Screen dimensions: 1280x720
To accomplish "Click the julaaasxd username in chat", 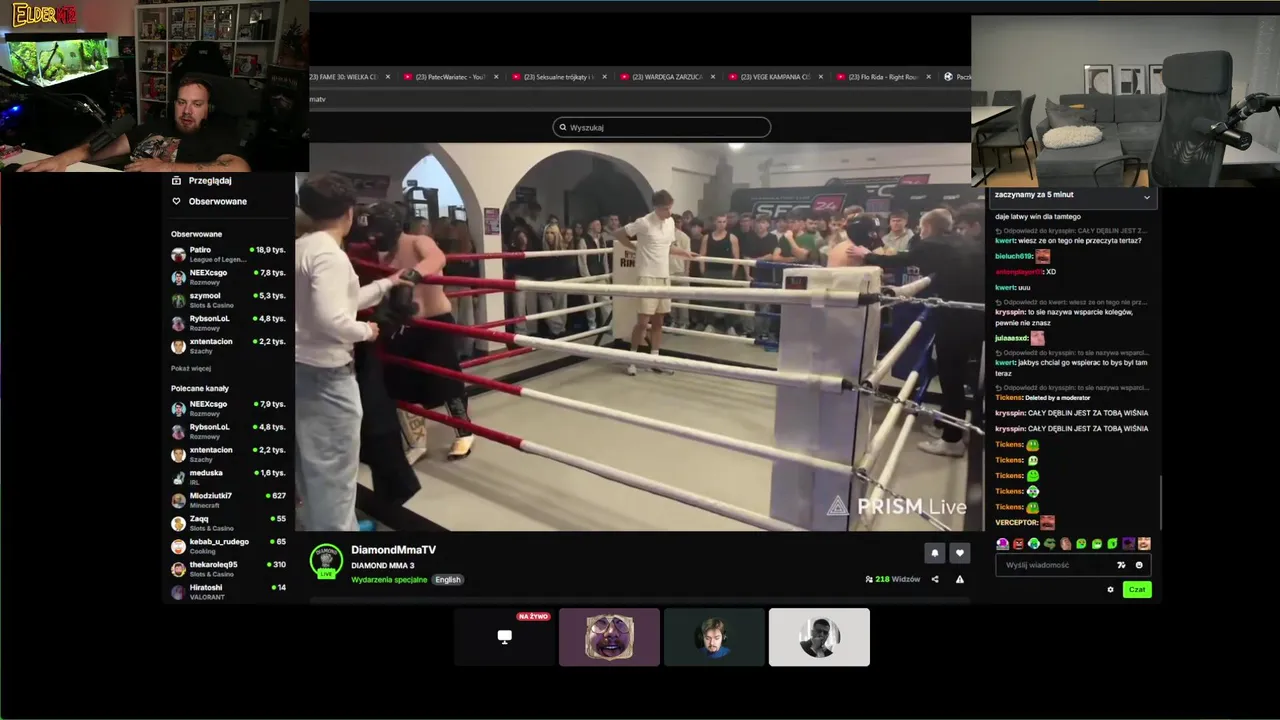I will (x=1012, y=338).
